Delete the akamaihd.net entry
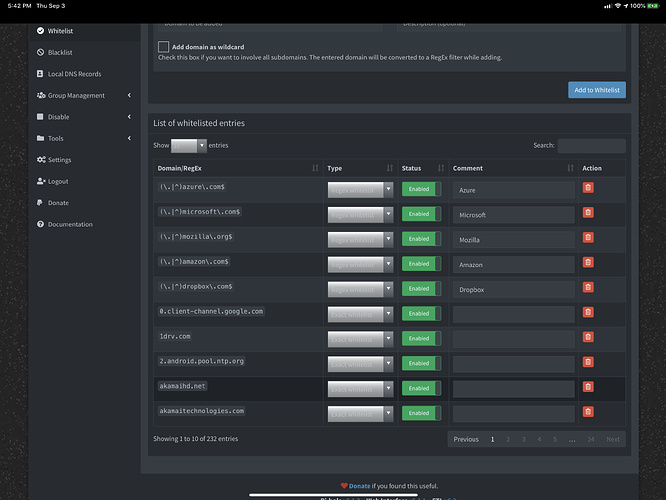 (x=588, y=387)
